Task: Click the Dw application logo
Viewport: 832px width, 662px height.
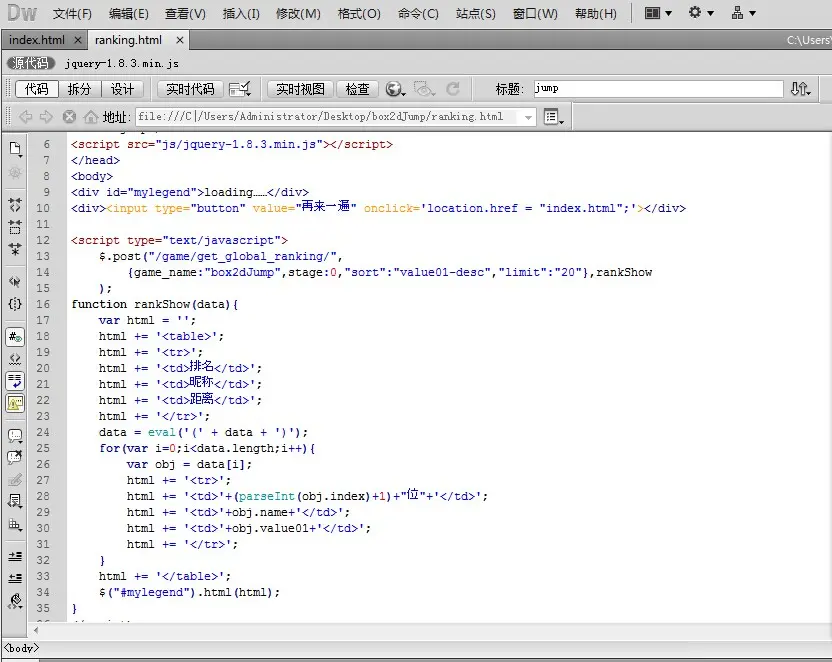Action: click(x=22, y=13)
